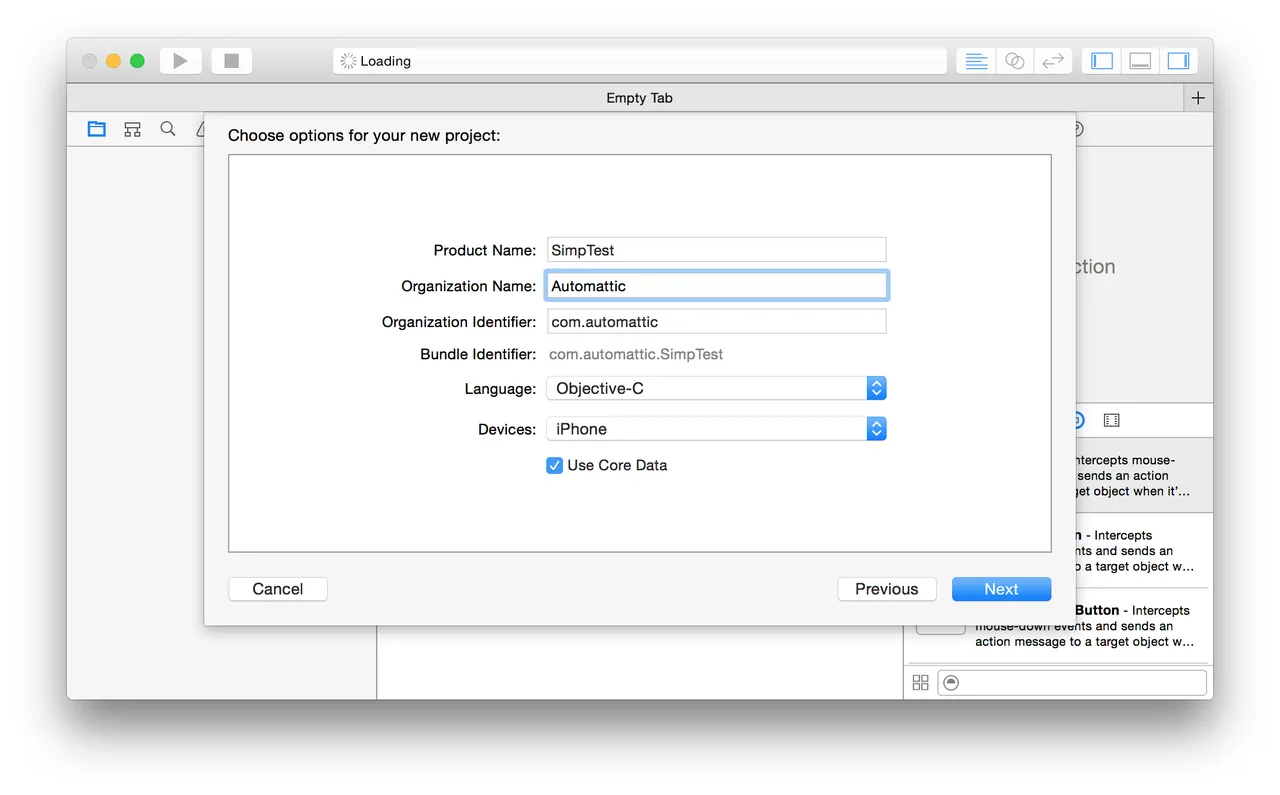
Task: Show the Media library filmstrip icon
Action: tap(1111, 421)
